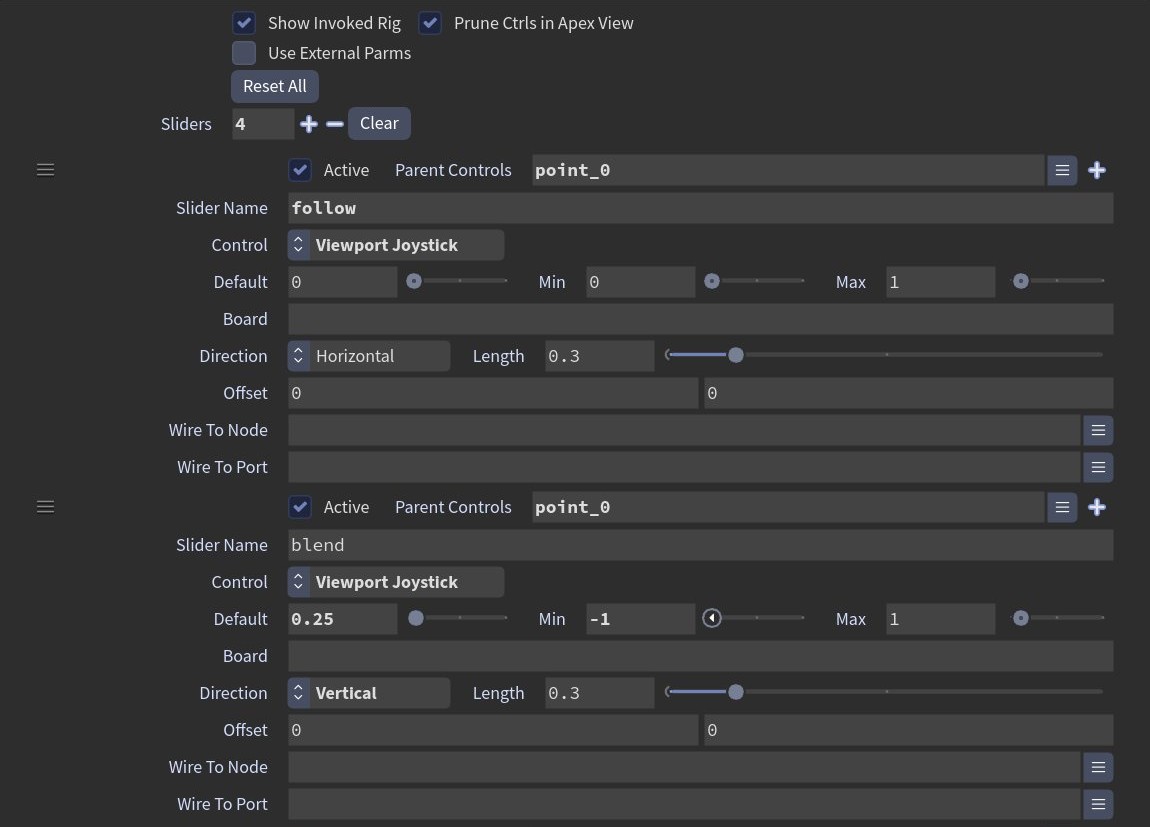The height and width of the screenshot is (827, 1150).
Task: Remove a slider with the minus icon
Action: pos(334,124)
